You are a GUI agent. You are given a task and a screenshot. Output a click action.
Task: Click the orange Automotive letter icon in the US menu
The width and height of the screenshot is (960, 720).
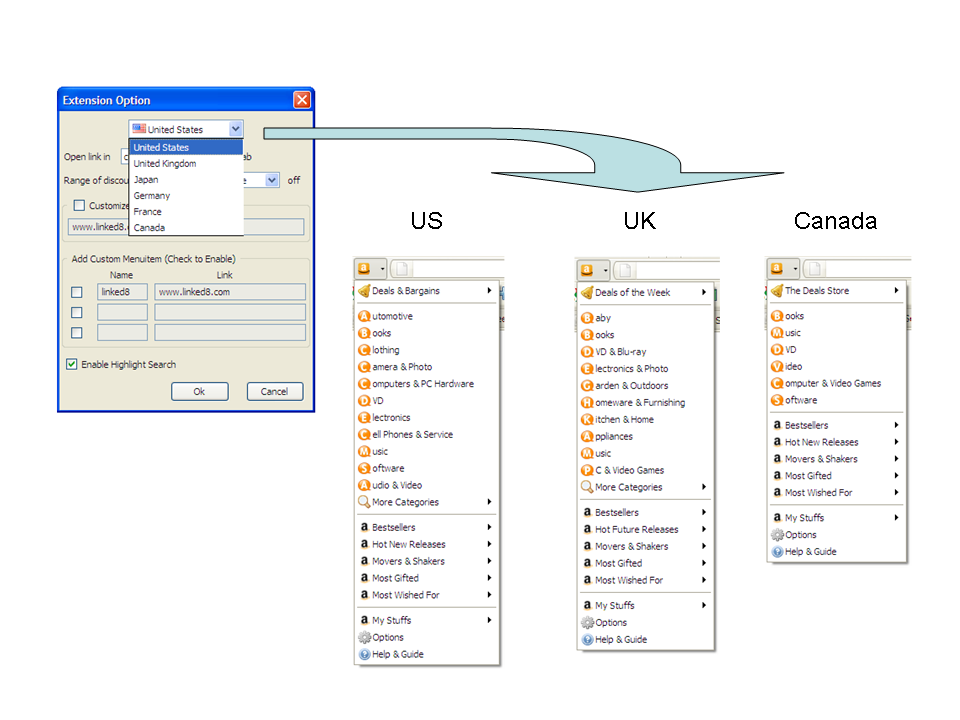364,316
